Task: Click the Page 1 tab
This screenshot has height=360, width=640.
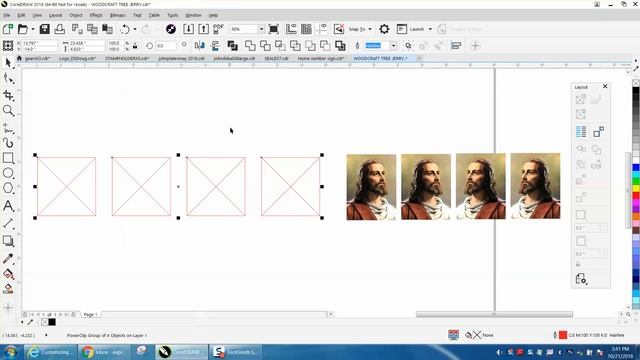Action: (x=90, y=314)
